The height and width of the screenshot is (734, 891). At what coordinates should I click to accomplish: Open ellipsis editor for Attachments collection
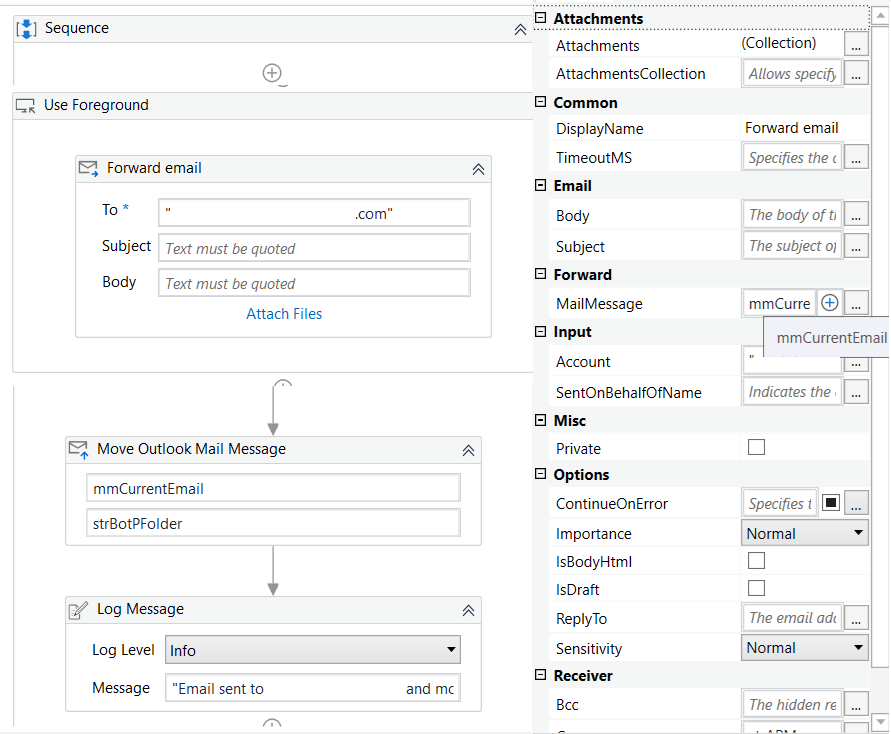pyautogui.click(x=856, y=44)
